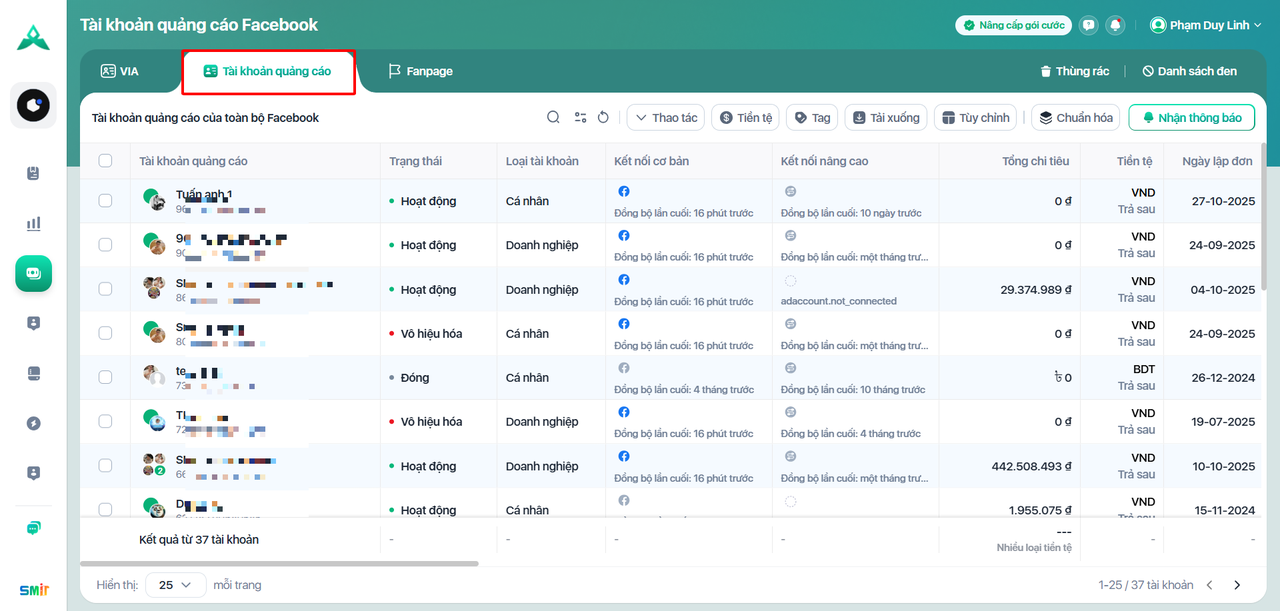Click the SMIT logo at sidebar top
The image size is (1280, 611).
pyautogui.click(x=33, y=37)
